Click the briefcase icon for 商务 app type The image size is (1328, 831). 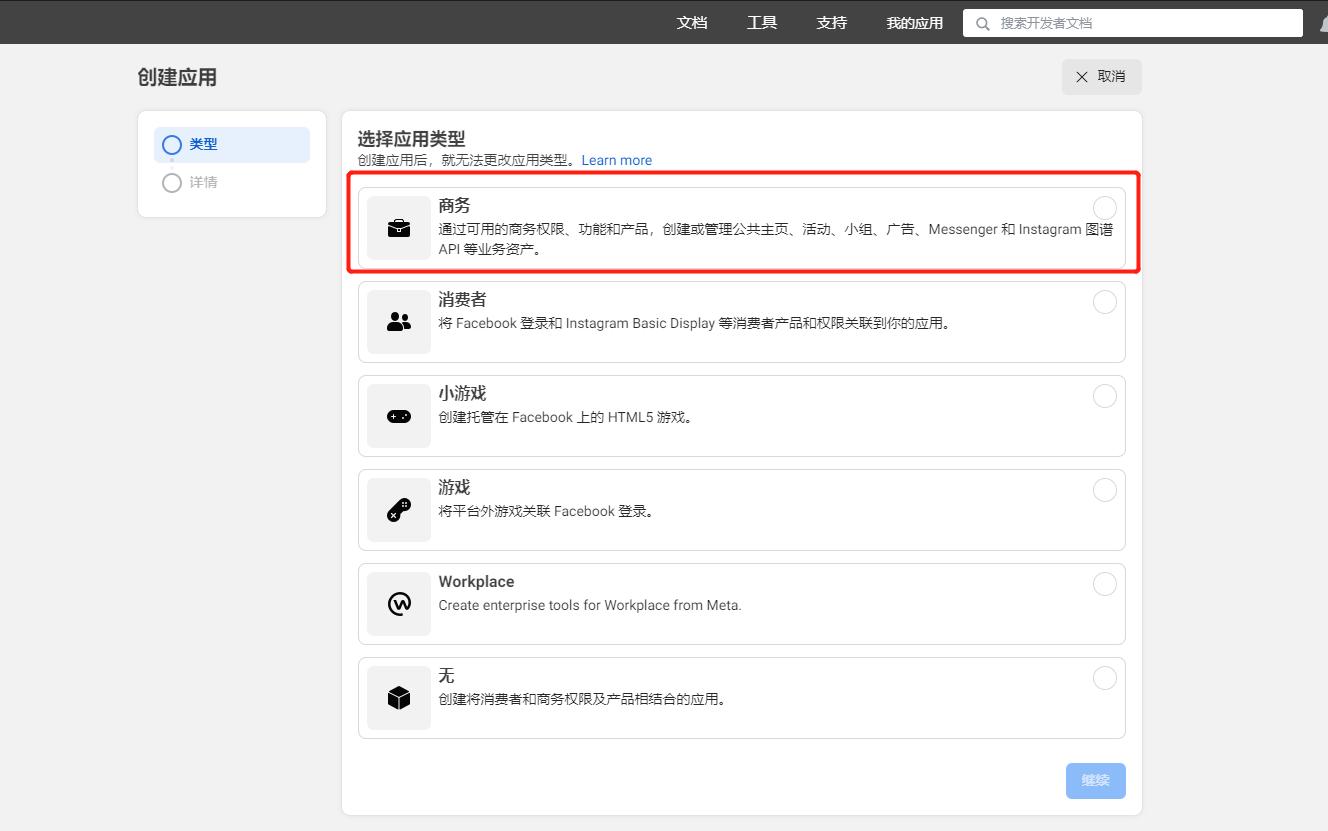[398, 228]
